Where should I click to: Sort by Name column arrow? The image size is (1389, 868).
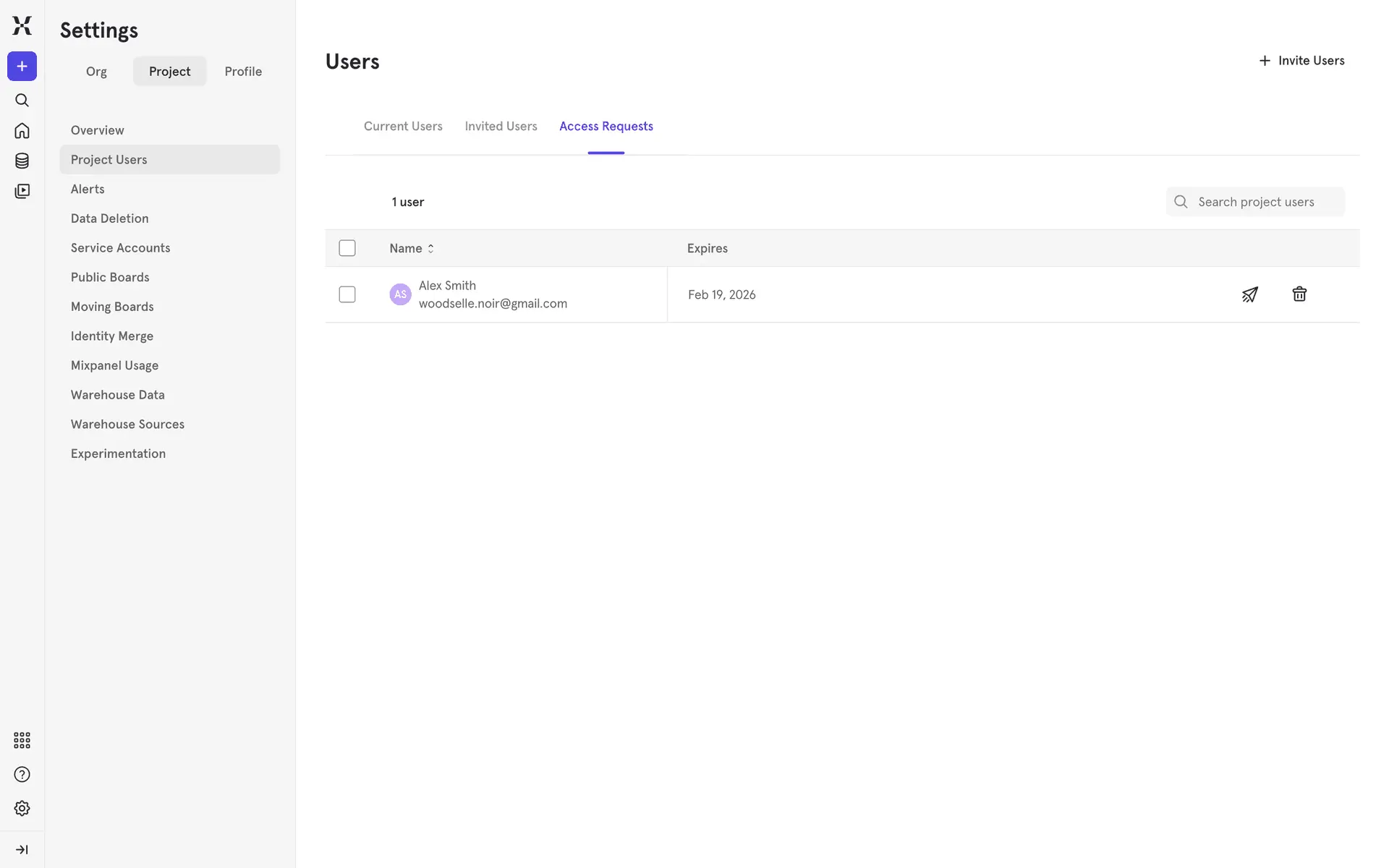[x=430, y=248]
